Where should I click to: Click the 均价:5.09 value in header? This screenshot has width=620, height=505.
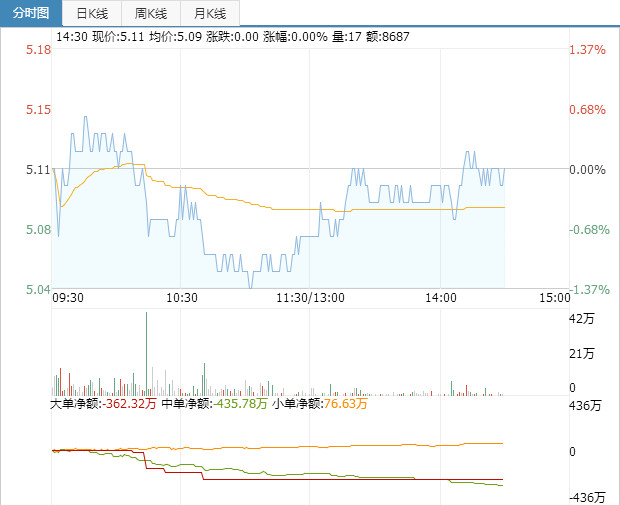[175, 37]
